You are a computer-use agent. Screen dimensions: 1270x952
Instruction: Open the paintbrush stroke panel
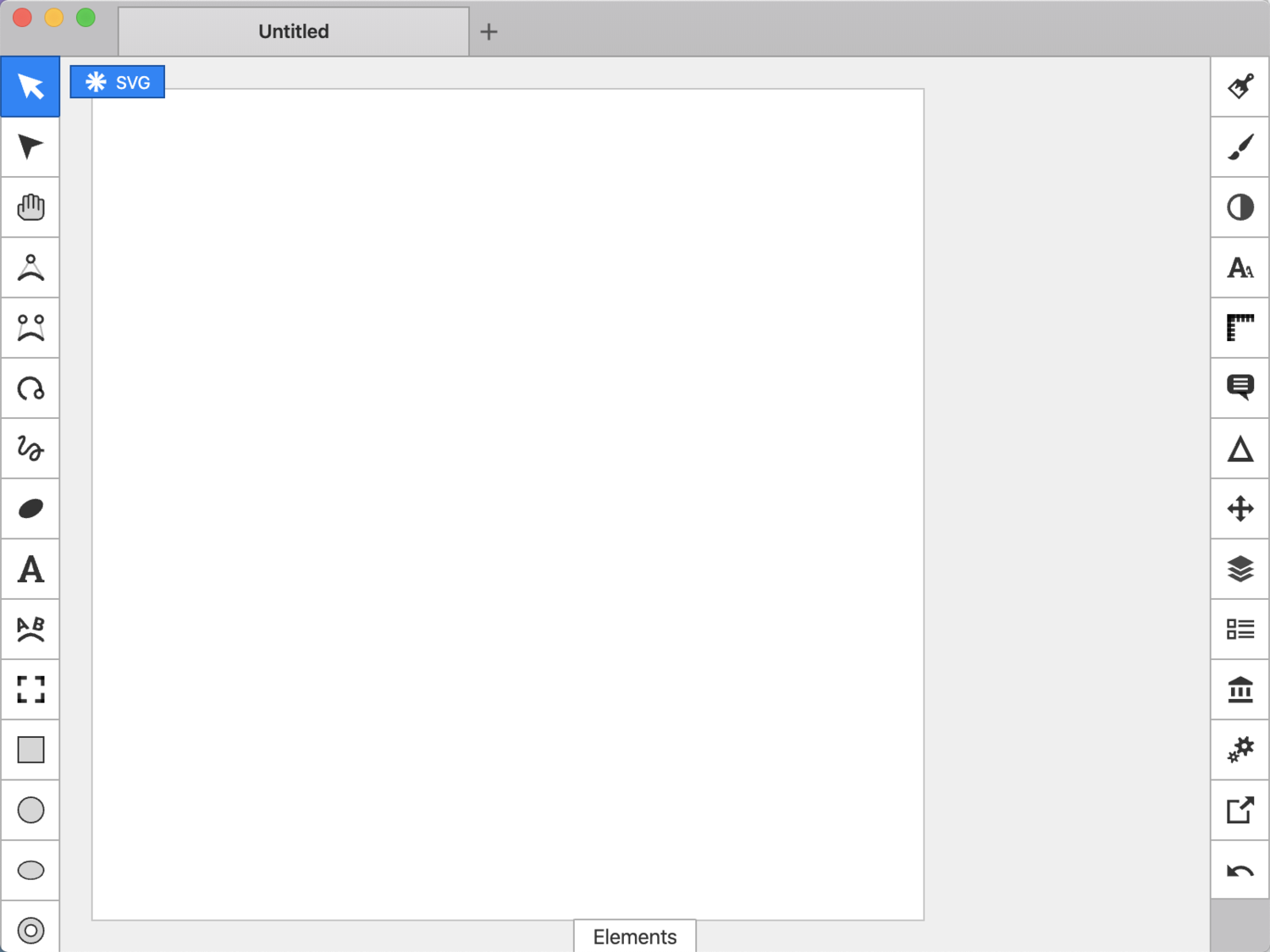coord(1240,147)
